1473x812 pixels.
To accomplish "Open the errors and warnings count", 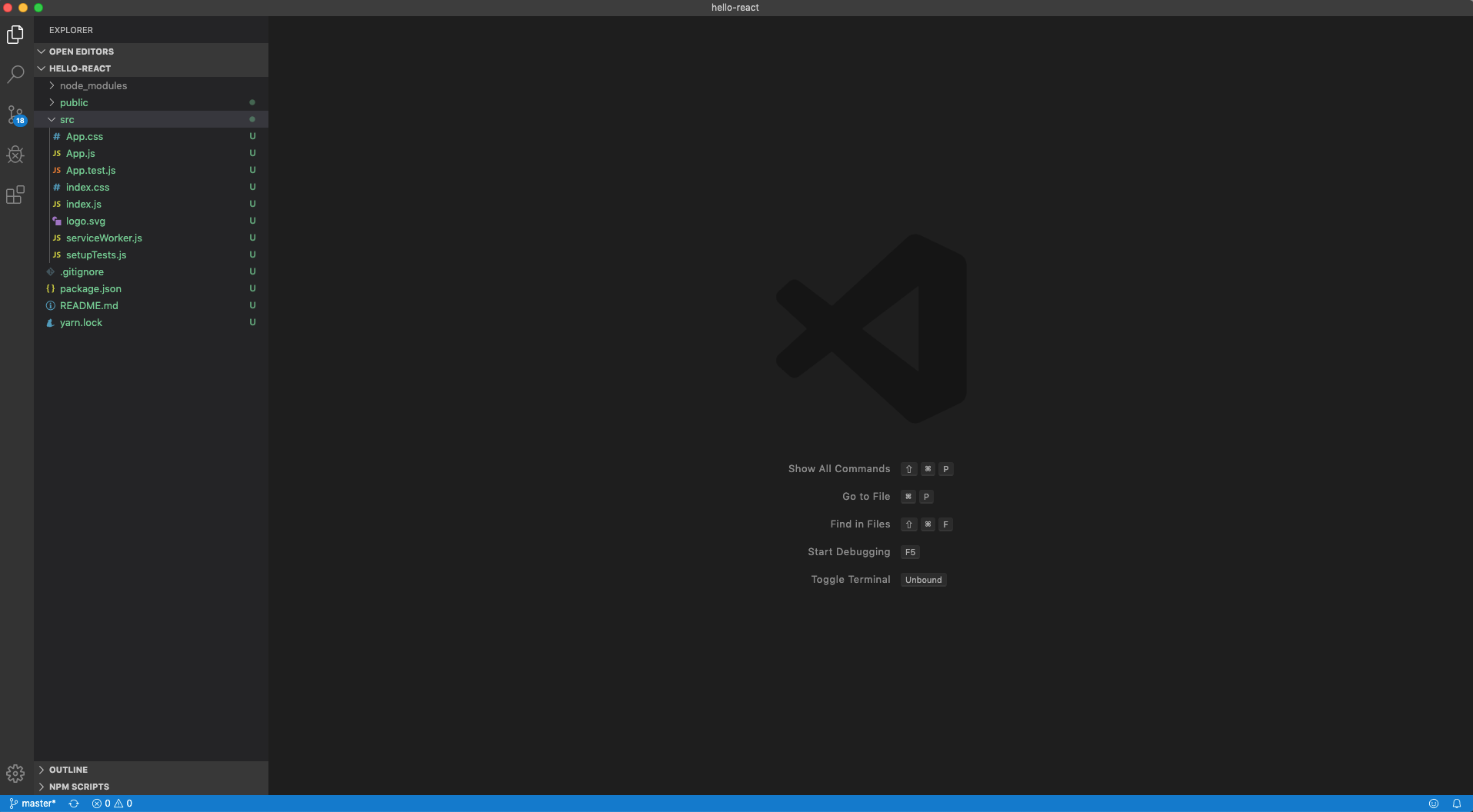I will pyautogui.click(x=112, y=804).
